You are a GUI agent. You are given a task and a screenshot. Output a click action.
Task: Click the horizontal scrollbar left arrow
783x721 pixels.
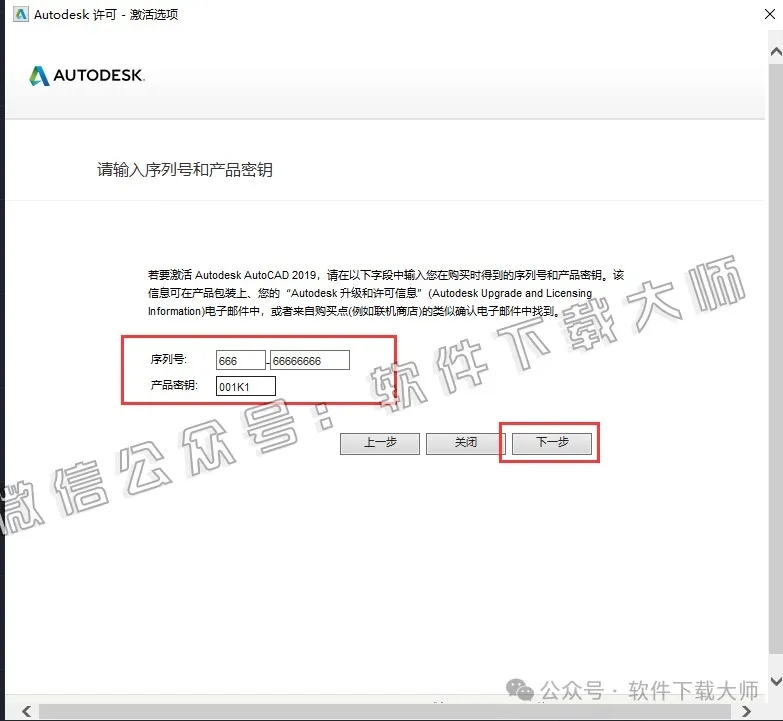point(26,711)
